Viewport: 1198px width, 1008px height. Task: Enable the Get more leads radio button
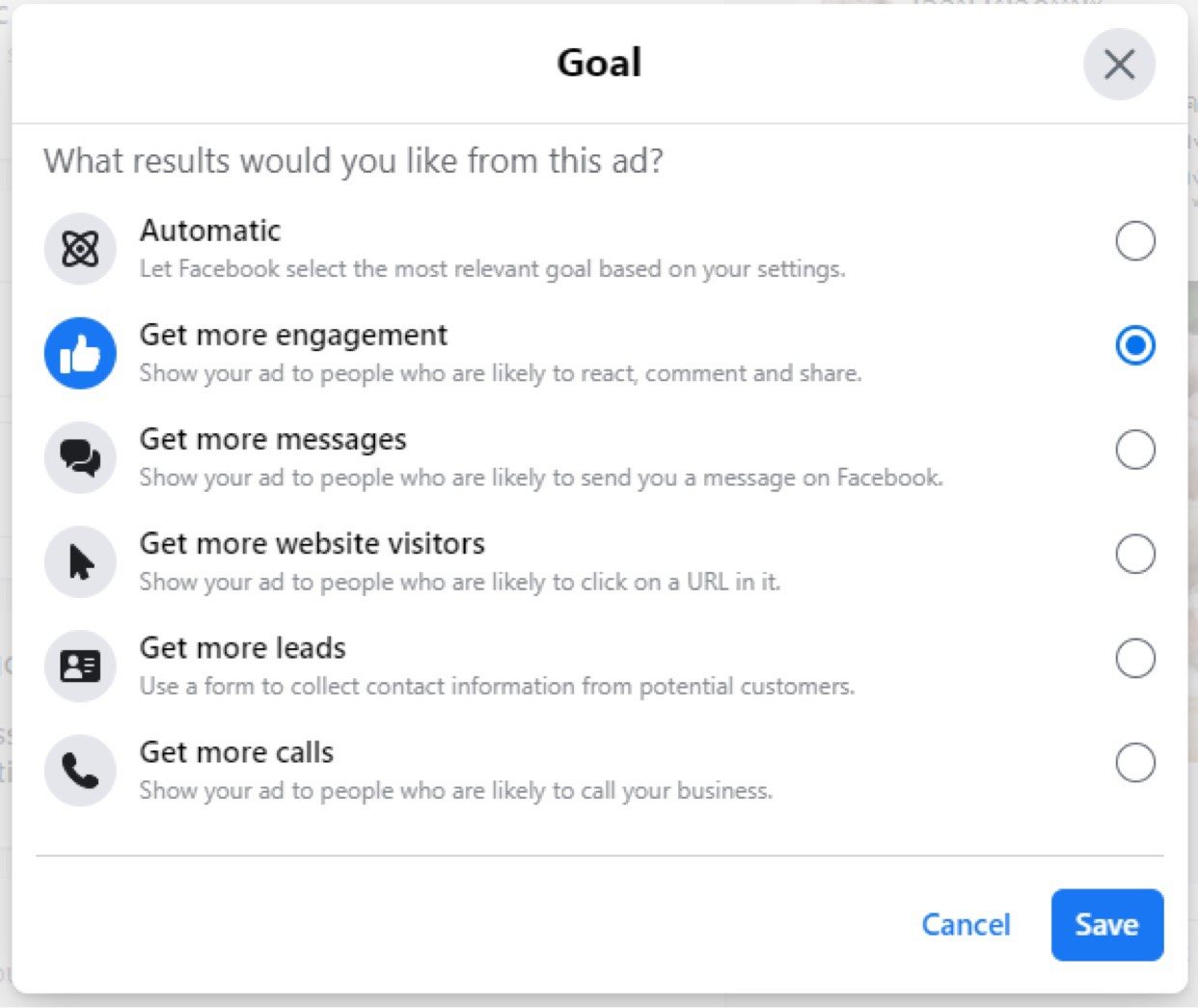click(1134, 658)
